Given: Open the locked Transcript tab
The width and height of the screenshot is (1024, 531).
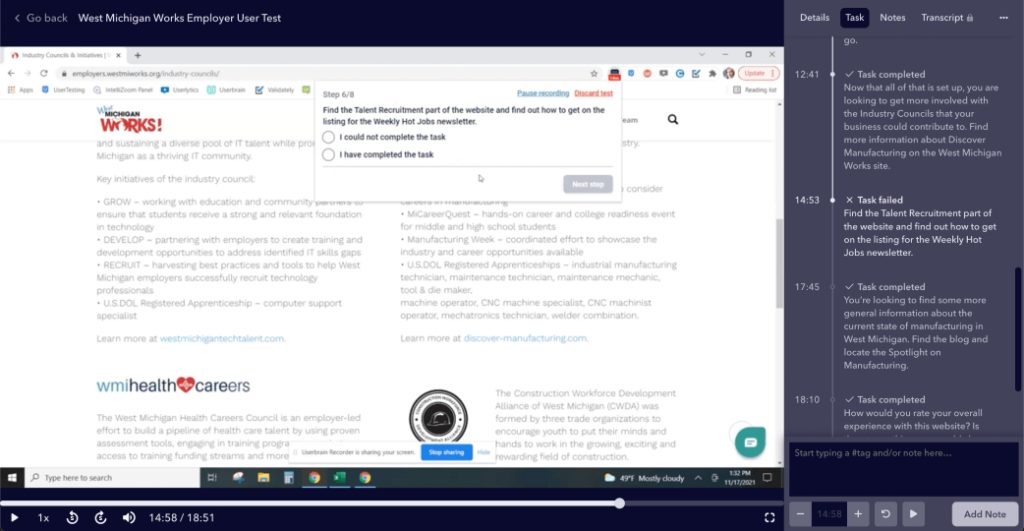Looking at the screenshot, I should (x=947, y=18).
